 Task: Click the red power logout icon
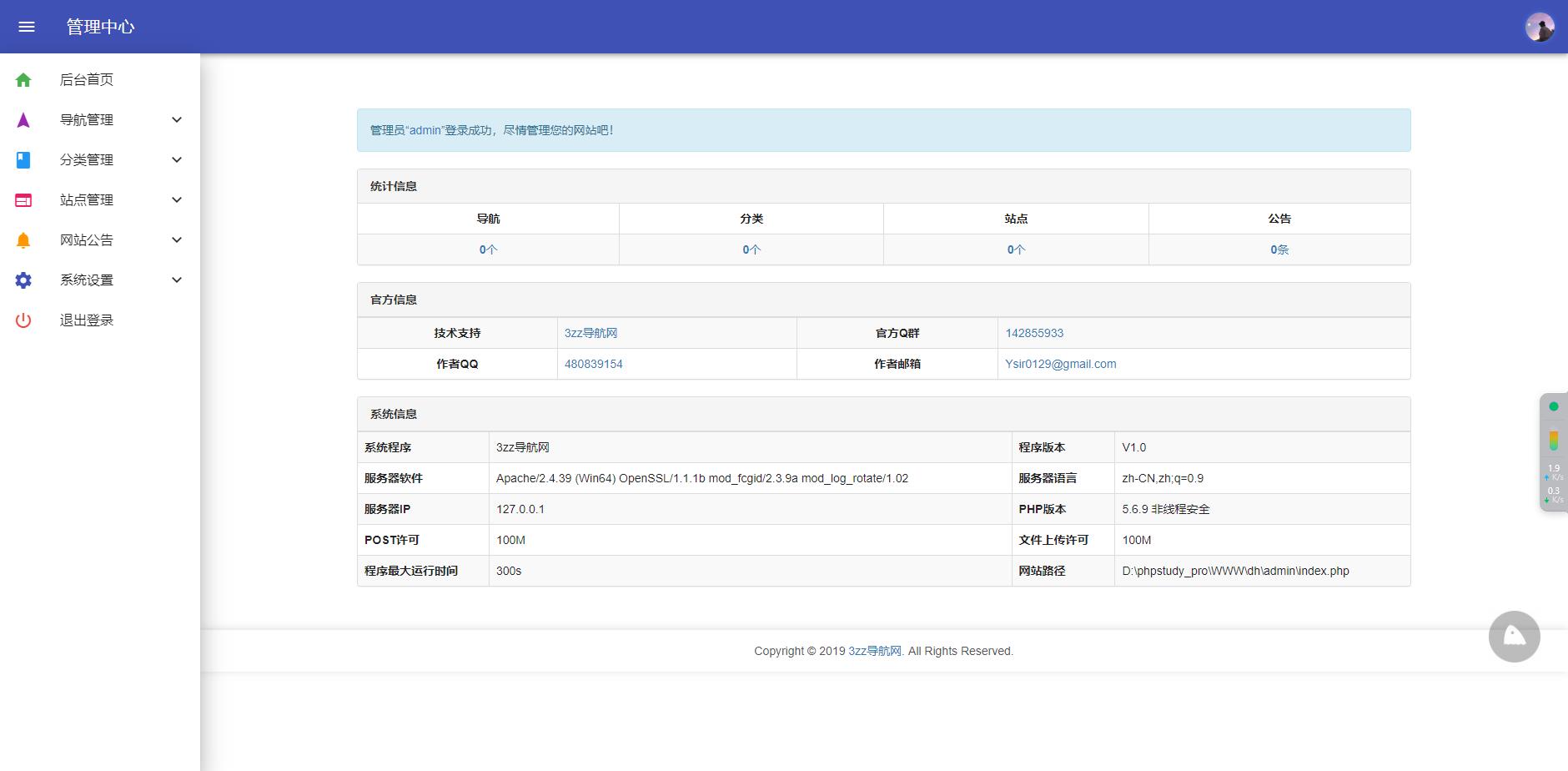(x=23, y=320)
